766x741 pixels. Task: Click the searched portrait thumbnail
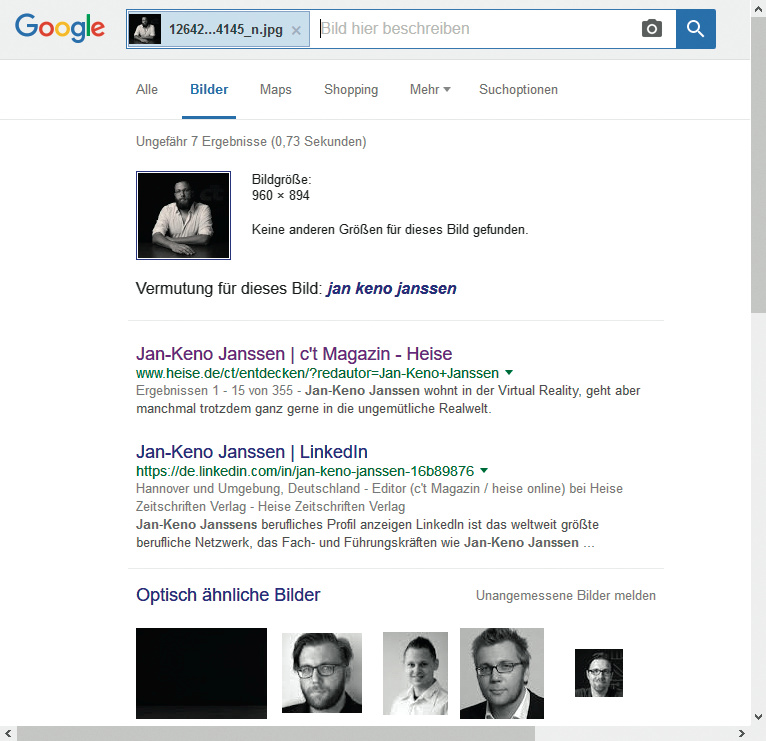183,215
